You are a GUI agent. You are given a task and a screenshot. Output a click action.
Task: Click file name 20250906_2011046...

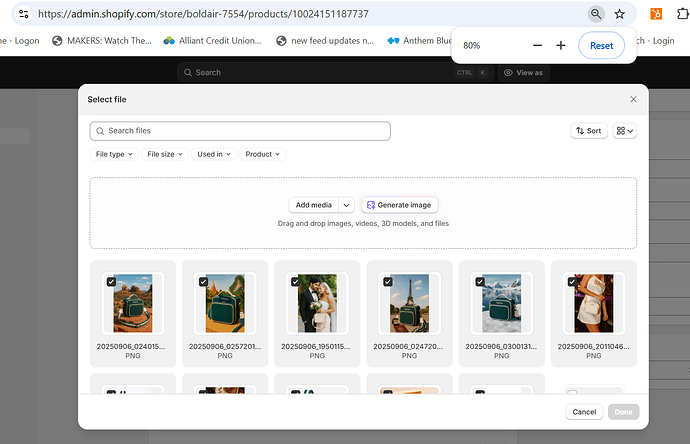(x=594, y=347)
